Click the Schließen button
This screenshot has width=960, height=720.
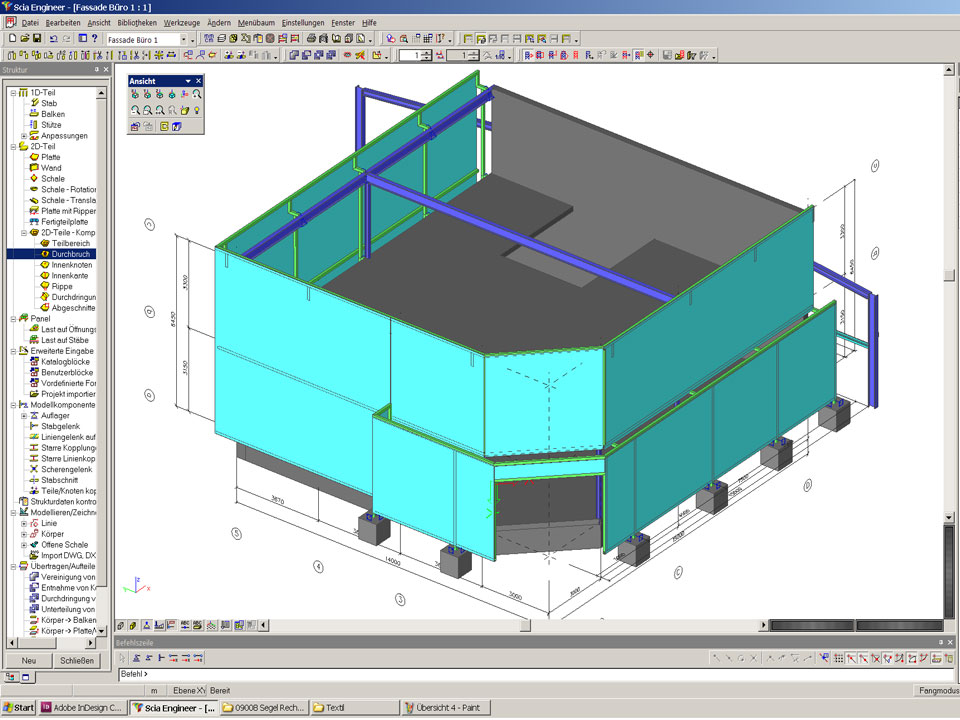(77, 660)
